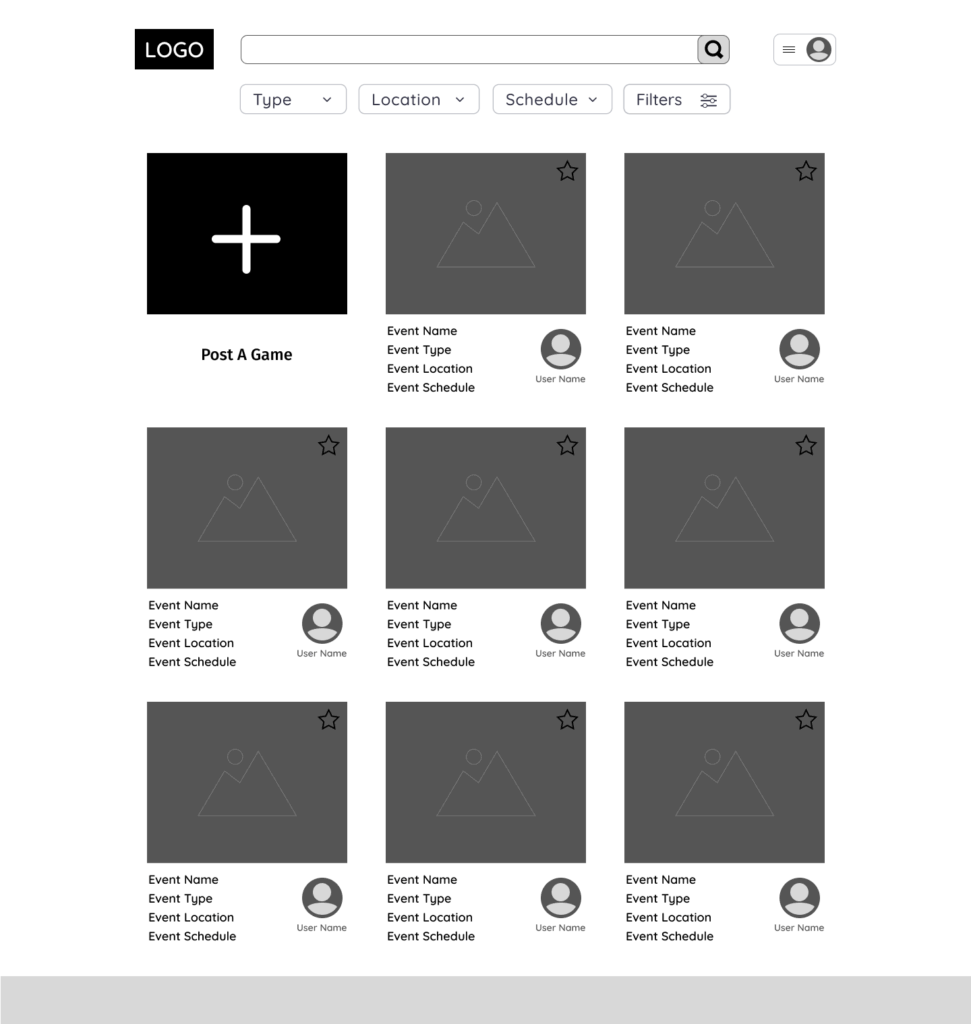Click the LOGO home image
The image size is (971, 1024).
point(174,49)
